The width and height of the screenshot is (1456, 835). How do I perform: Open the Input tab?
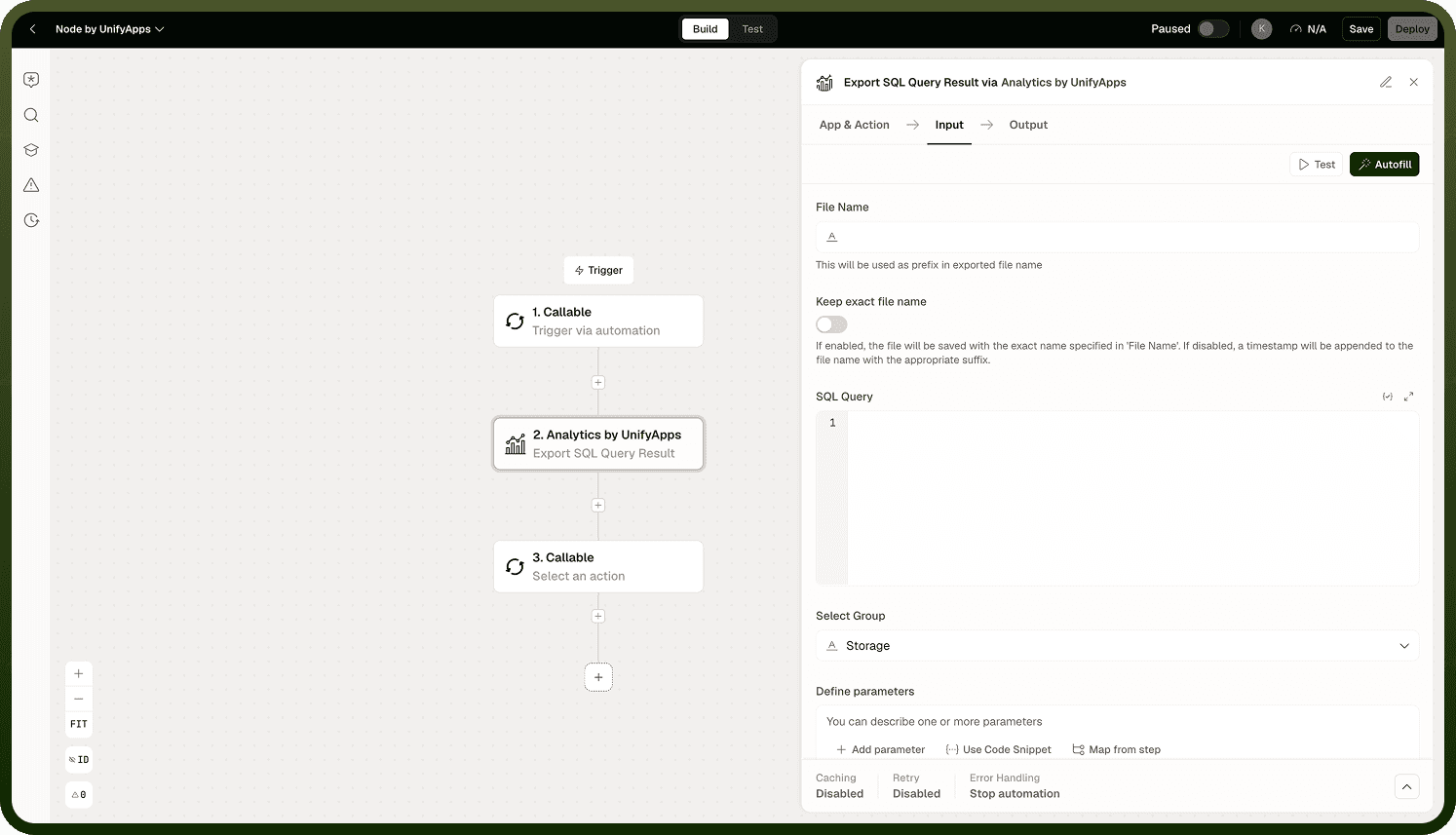(949, 125)
